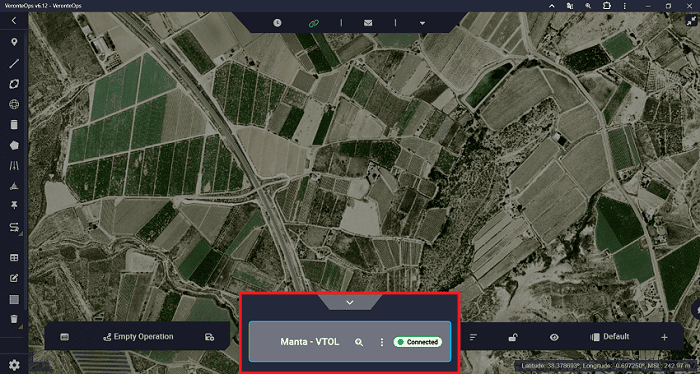Click the trash delete icon in sidebar
The width and height of the screenshot is (700, 374).
14,319
